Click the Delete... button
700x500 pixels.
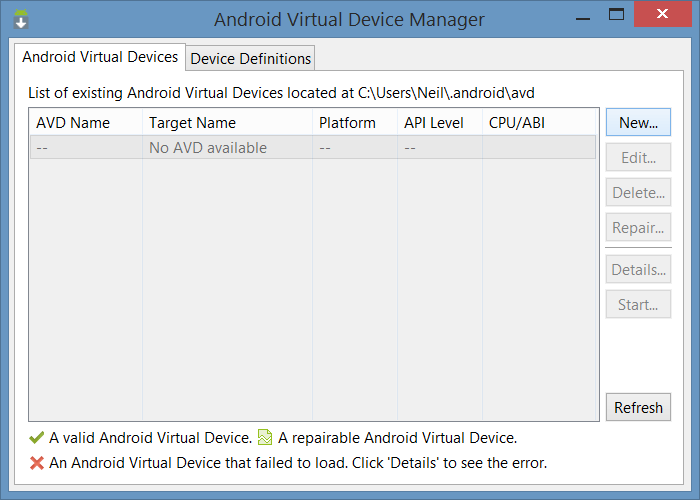click(x=638, y=193)
